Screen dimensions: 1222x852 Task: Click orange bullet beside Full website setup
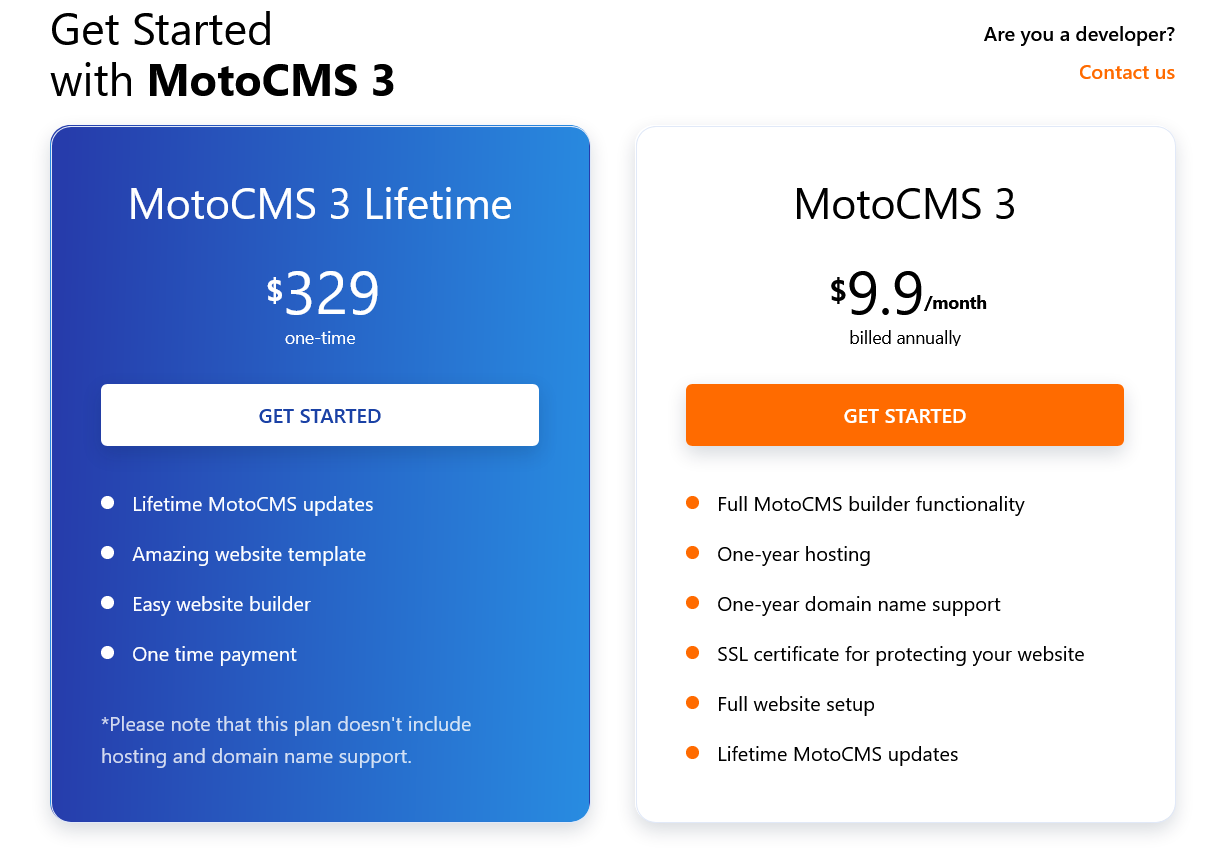click(x=693, y=703)
